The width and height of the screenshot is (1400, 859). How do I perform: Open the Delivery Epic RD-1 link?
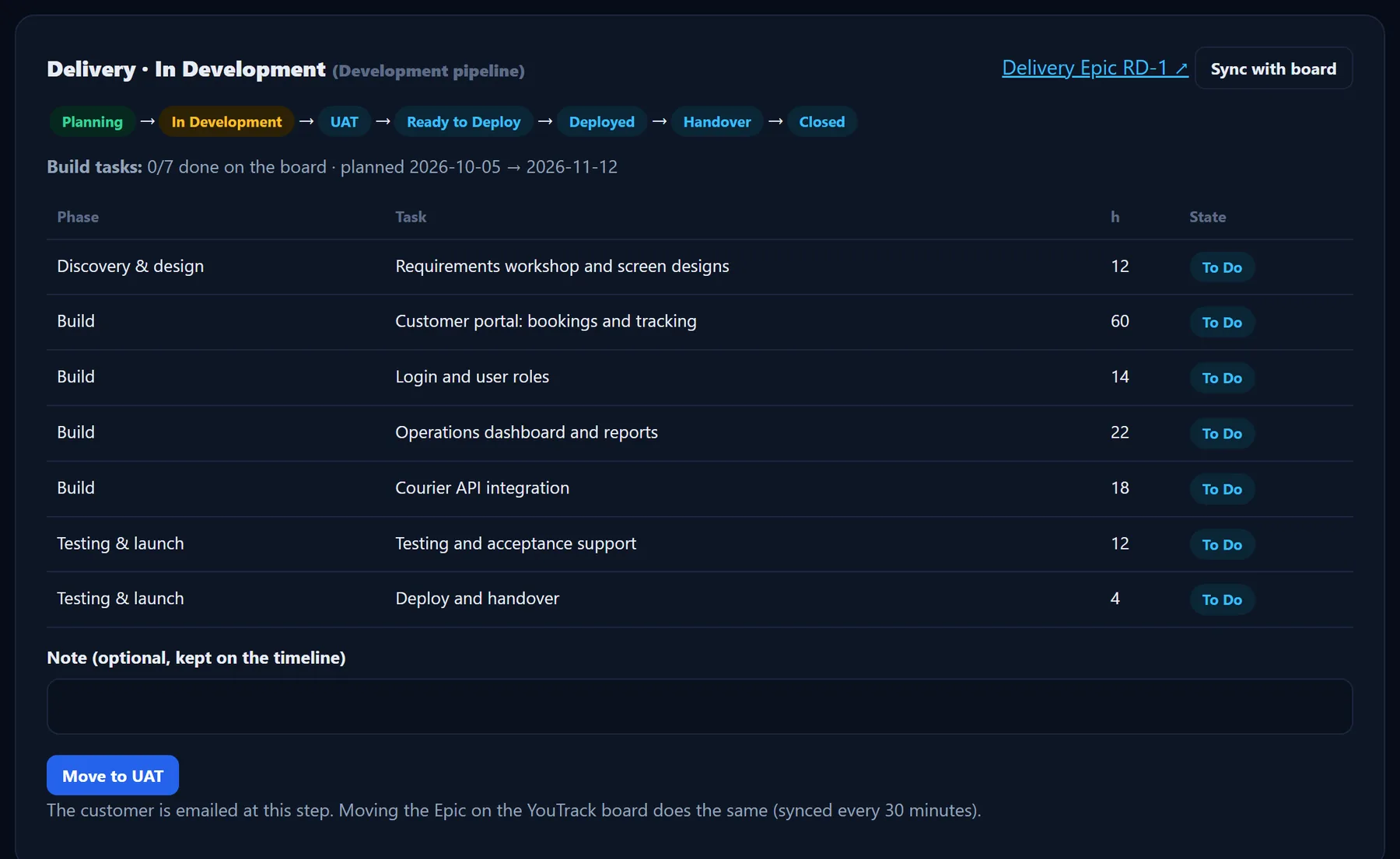(1094, 68)
